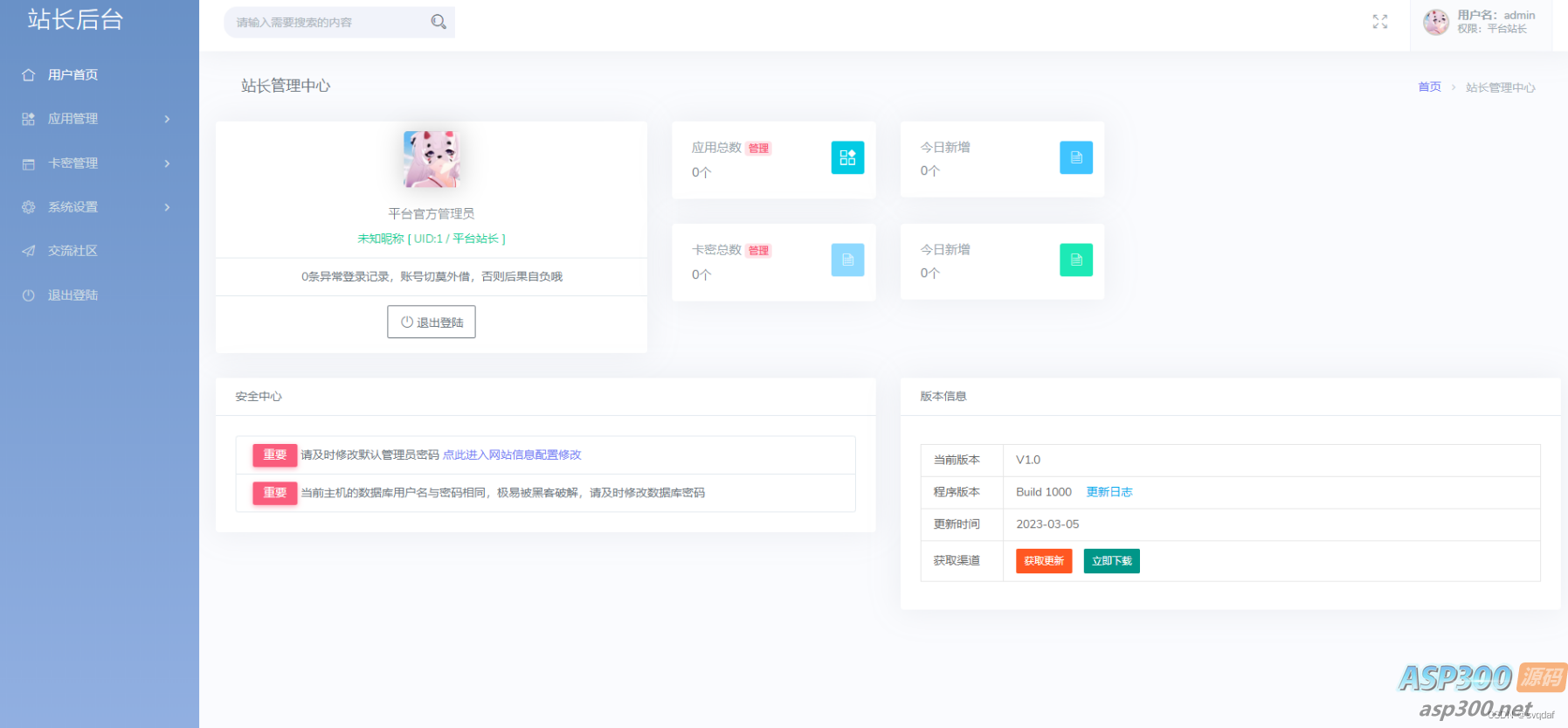The height and width of the screenshot is (728, 1568).
Task: Expand the 系统设置 submenu arrow
Action: click(167, 207)
